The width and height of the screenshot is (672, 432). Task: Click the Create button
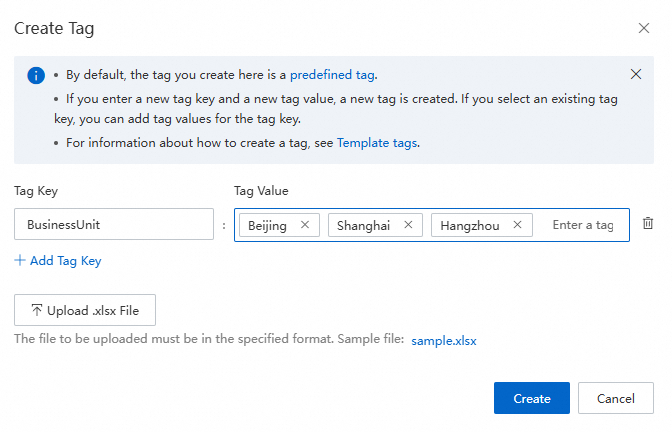(x=531, y=398)
